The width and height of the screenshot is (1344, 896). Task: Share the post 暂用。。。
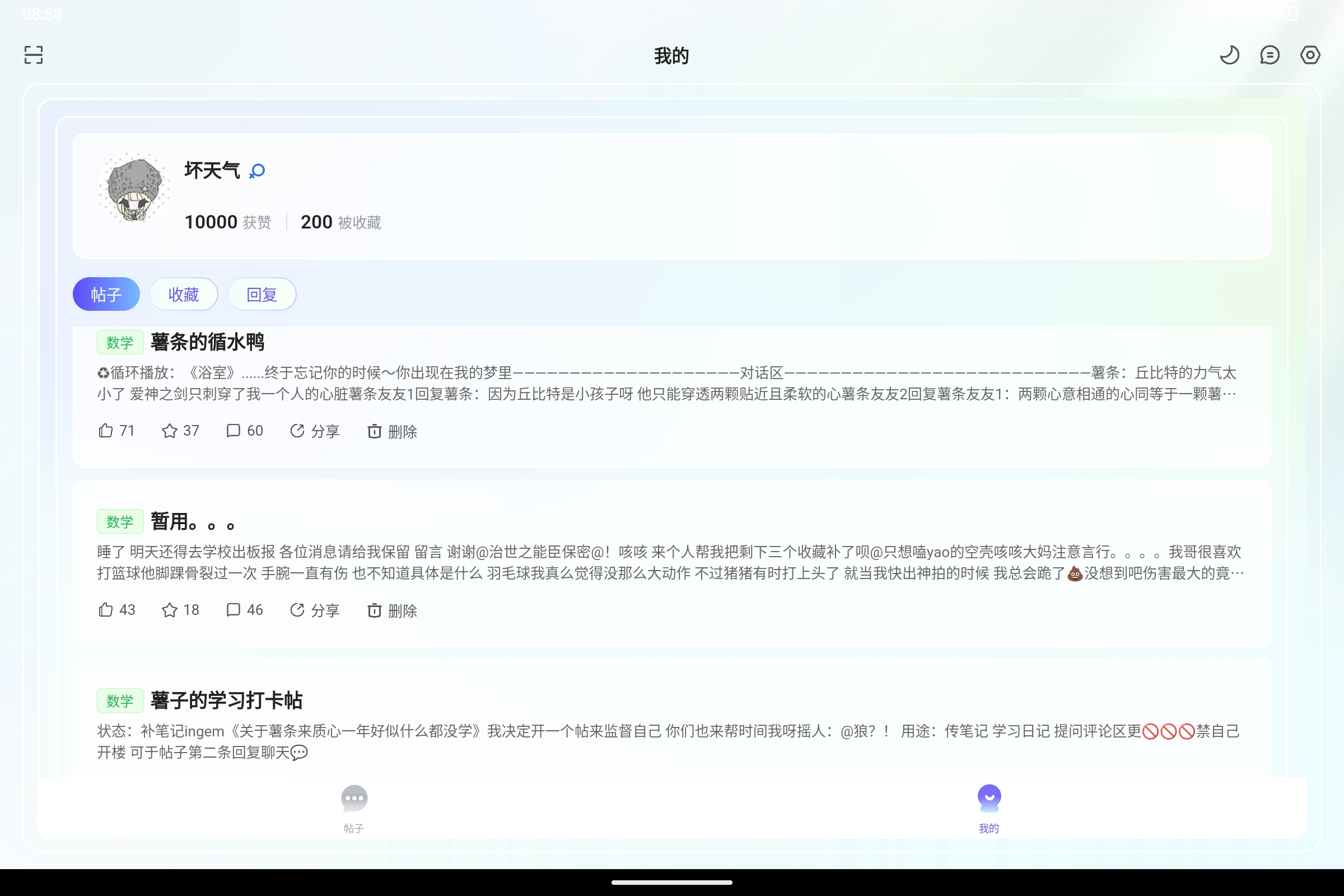(314, 610)
